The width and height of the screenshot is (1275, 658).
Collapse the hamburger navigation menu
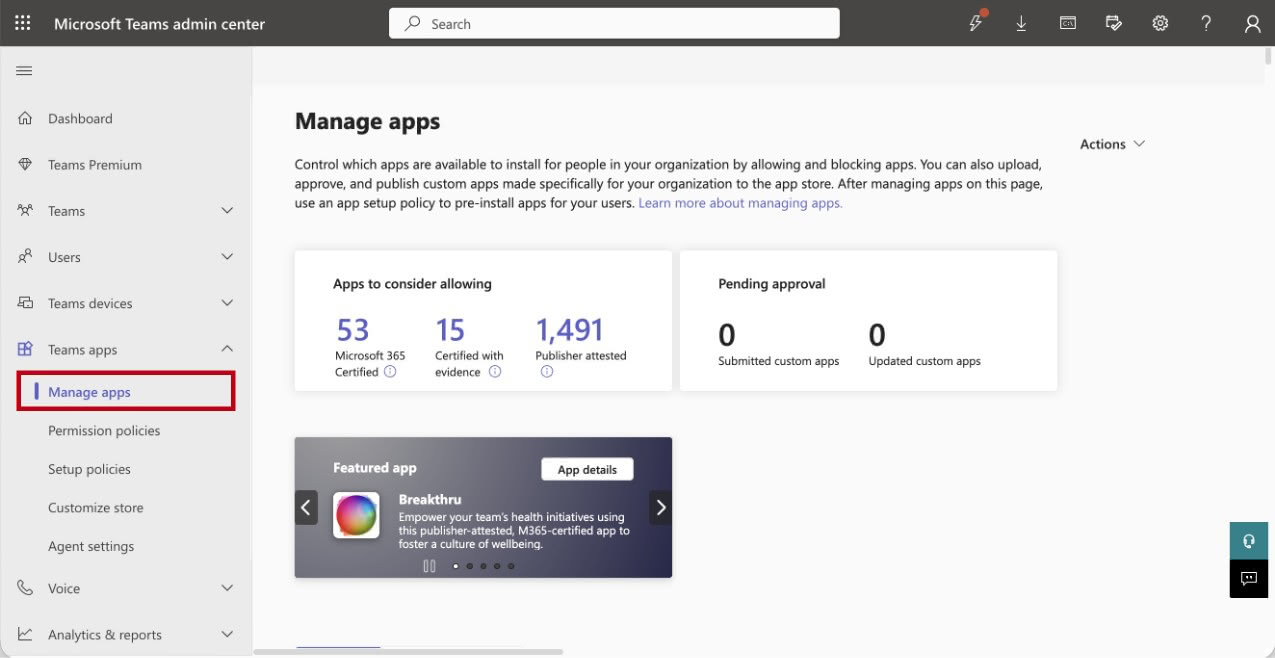(x=22, y=71)
